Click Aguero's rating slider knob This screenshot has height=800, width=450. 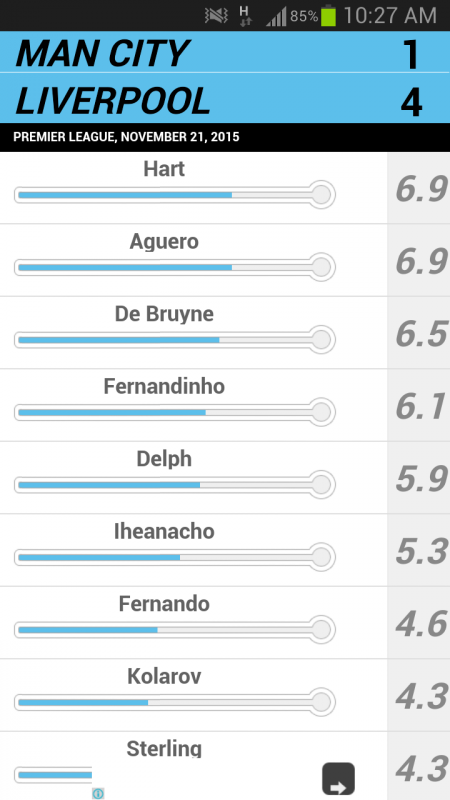321,267
